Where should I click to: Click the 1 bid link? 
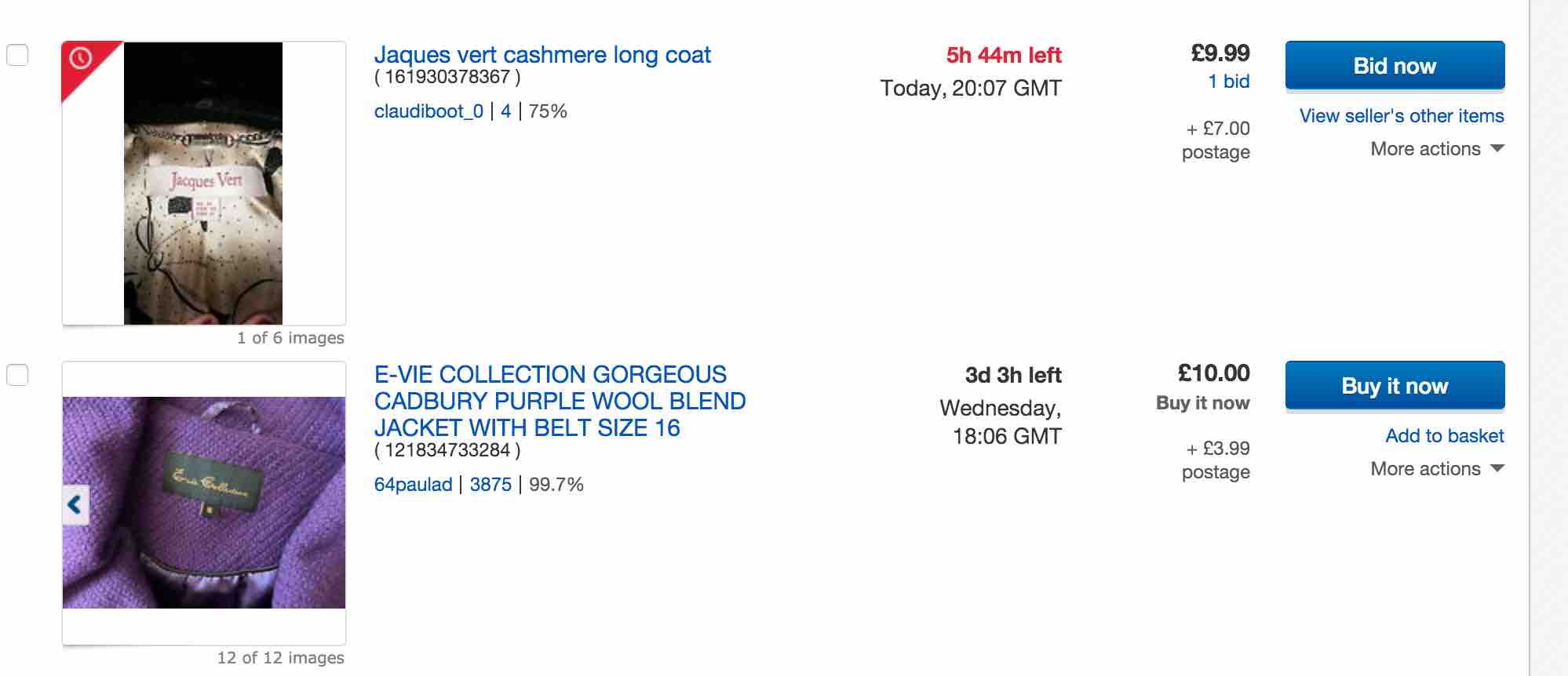tap(1228, 82)
